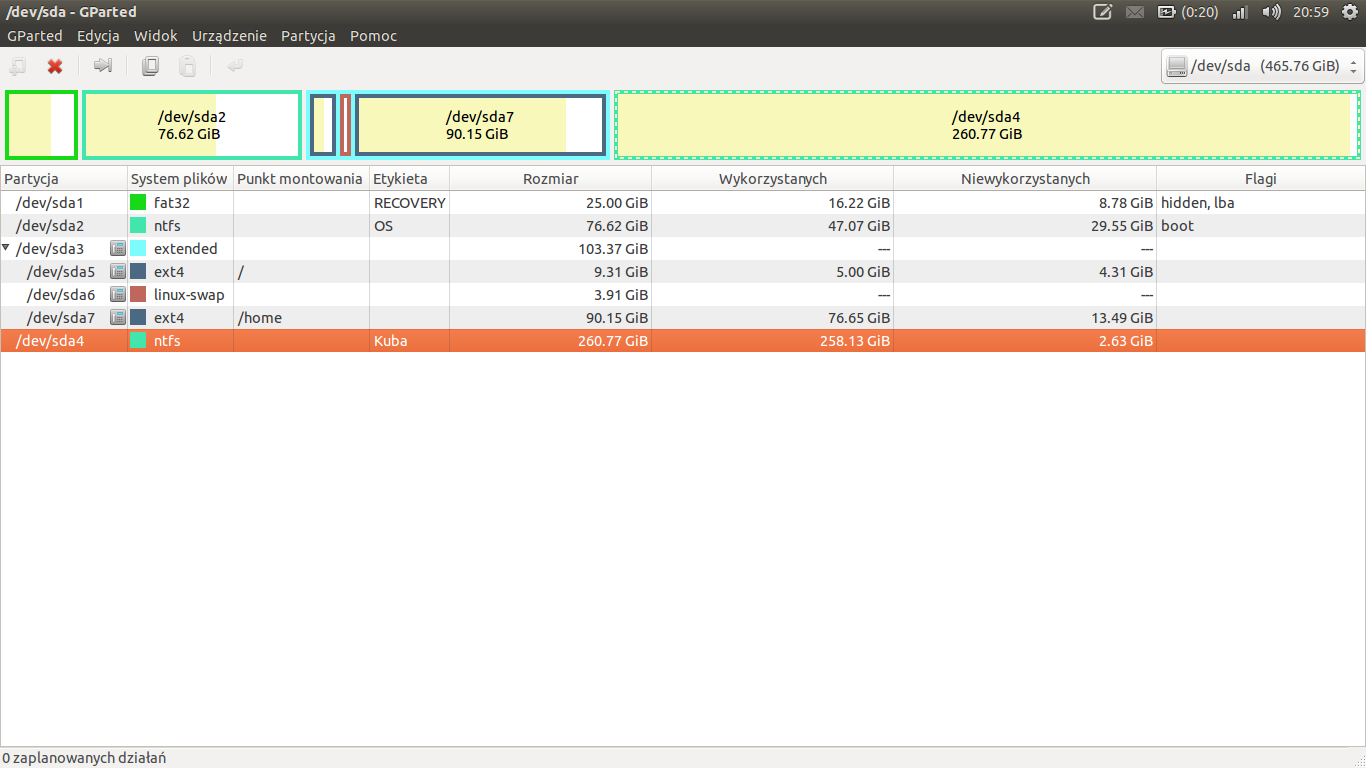Open the clock showing 20:59
This screenshot has height=768, width=1366.
1310,12
